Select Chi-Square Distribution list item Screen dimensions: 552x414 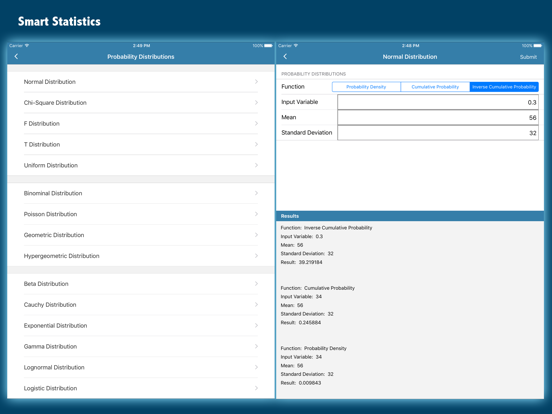(x=141, y=102)
